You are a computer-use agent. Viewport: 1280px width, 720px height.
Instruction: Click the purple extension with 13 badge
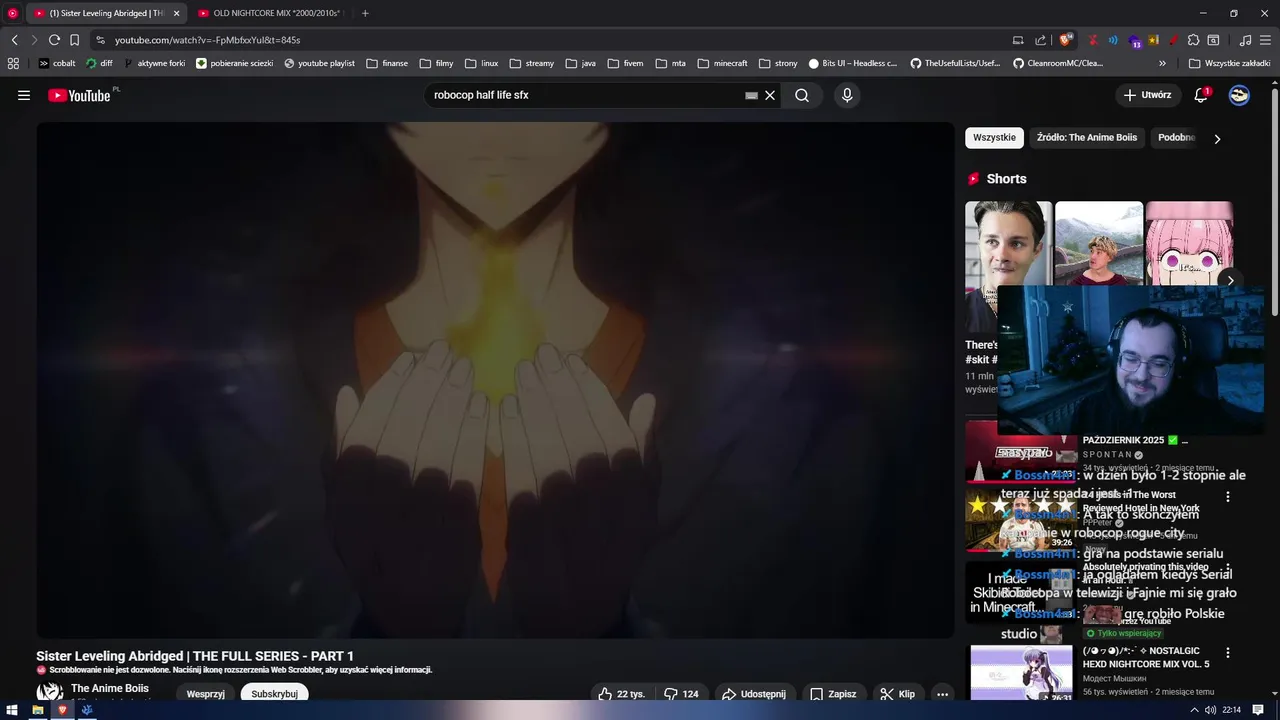click(1134, 41)
